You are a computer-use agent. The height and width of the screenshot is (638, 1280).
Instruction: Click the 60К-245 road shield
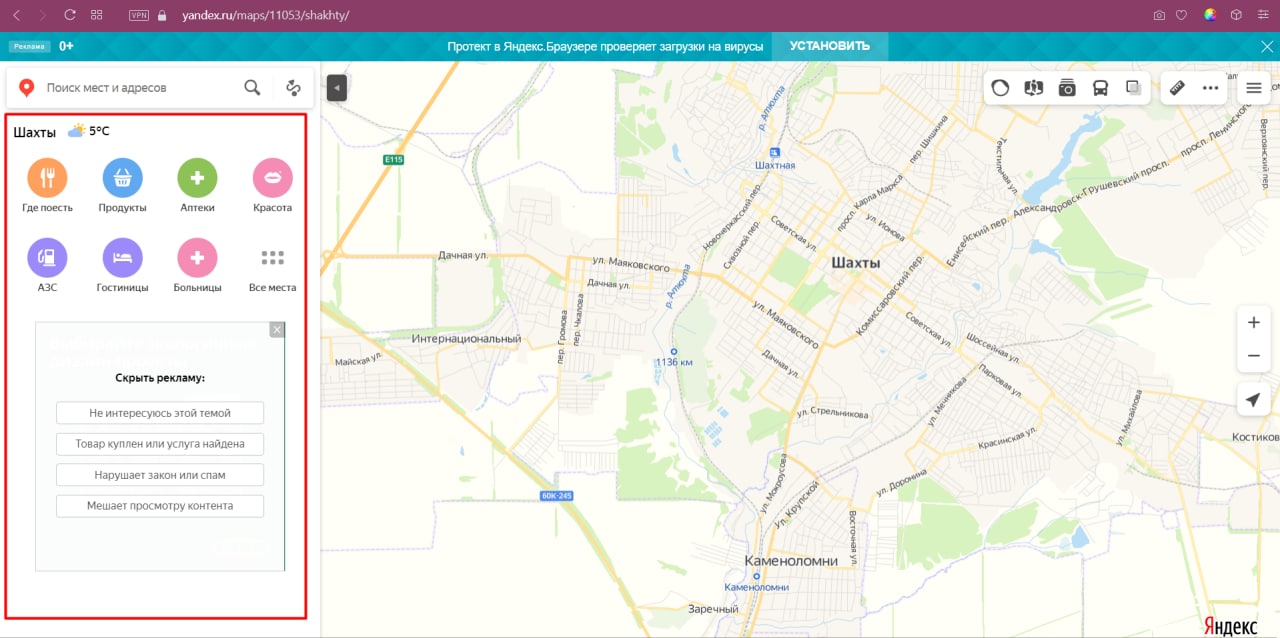[x=555, y=495]
